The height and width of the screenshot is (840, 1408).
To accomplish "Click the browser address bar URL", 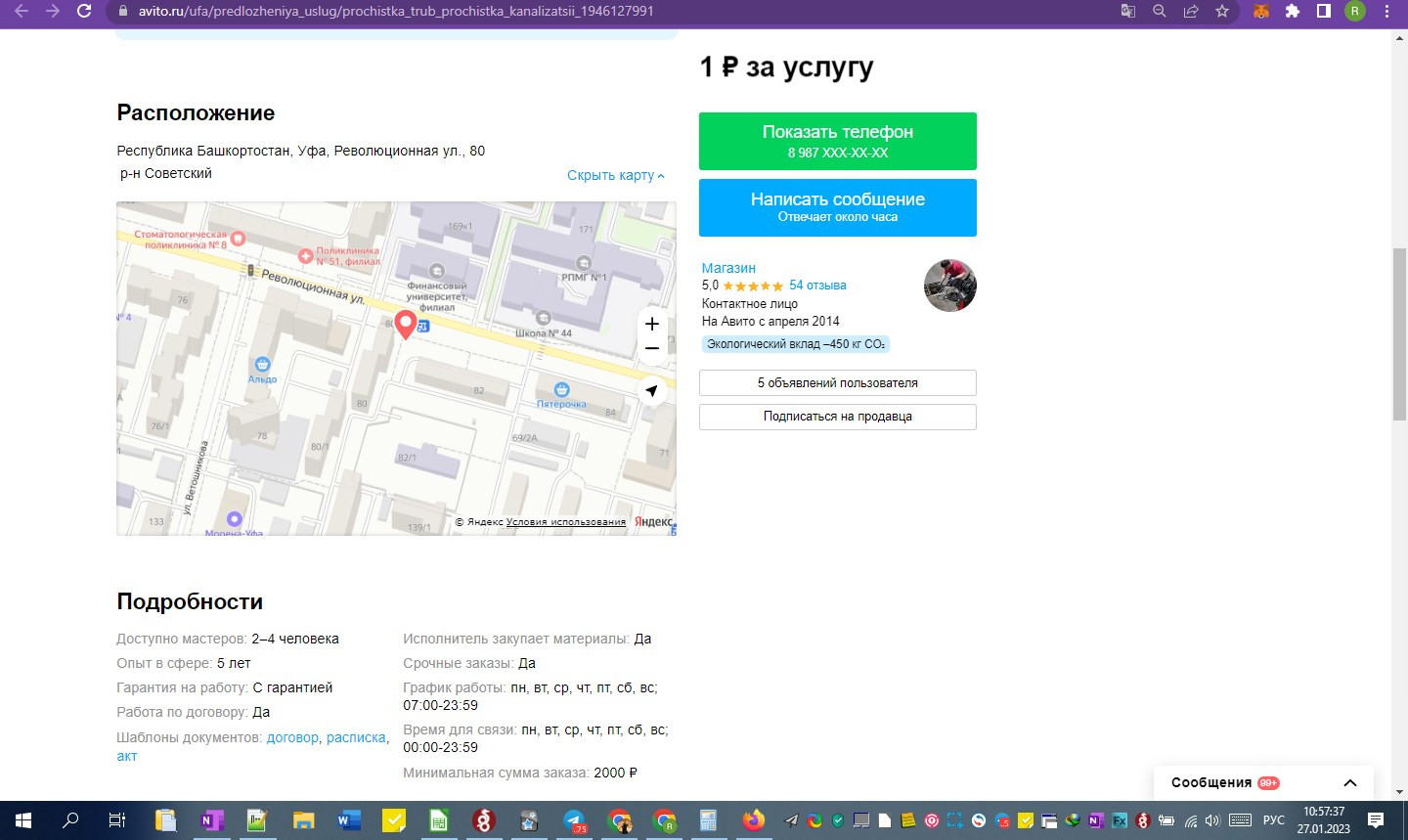I will (x=396, y=11).
